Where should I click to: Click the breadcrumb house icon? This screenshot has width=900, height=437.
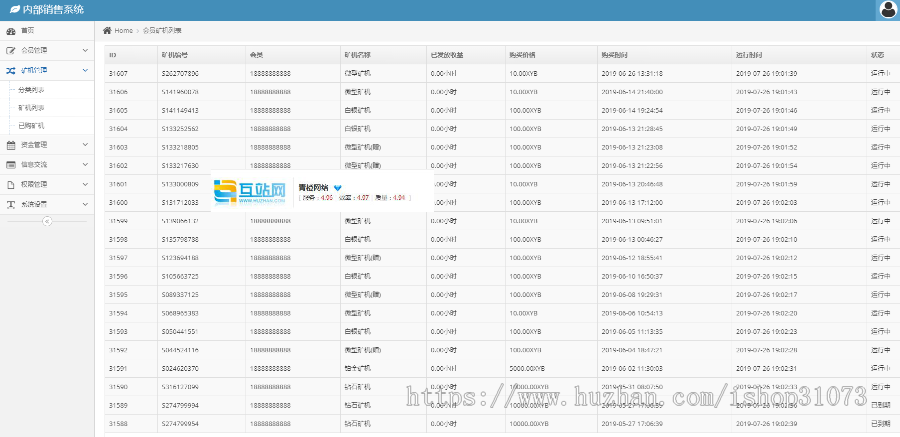(107, 30)
